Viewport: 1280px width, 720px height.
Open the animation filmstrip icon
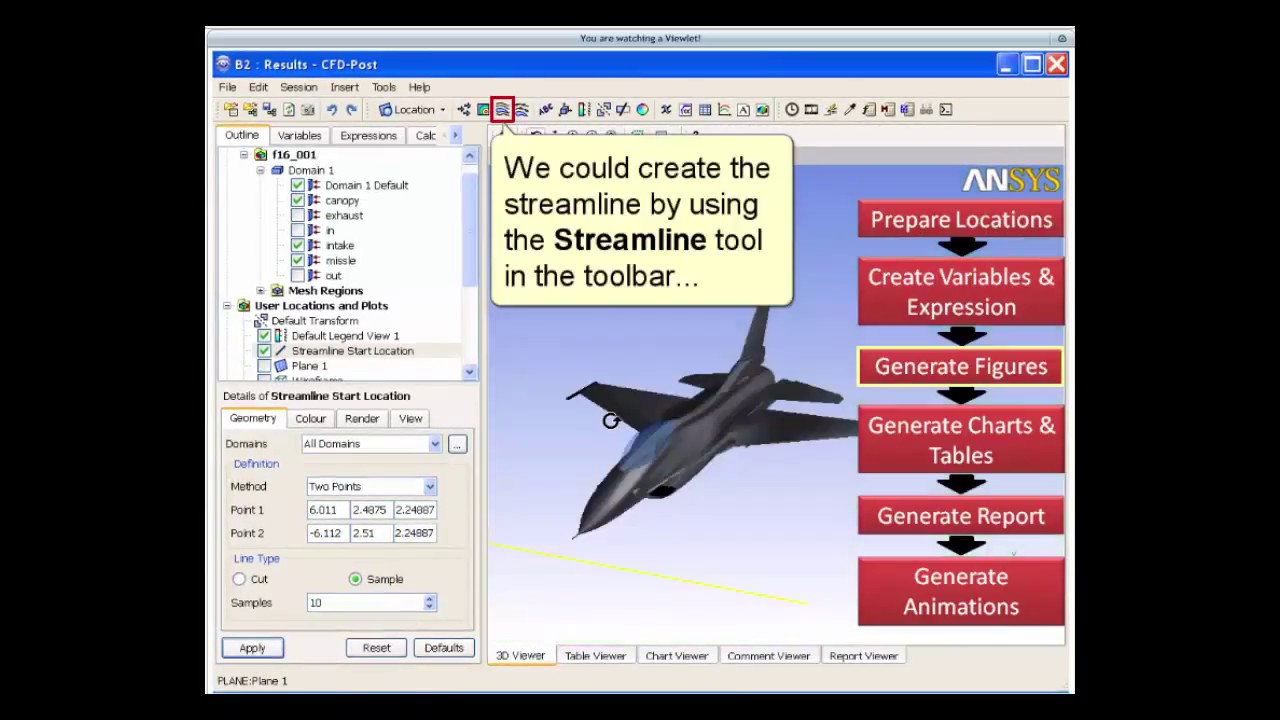tap(811, 110)
